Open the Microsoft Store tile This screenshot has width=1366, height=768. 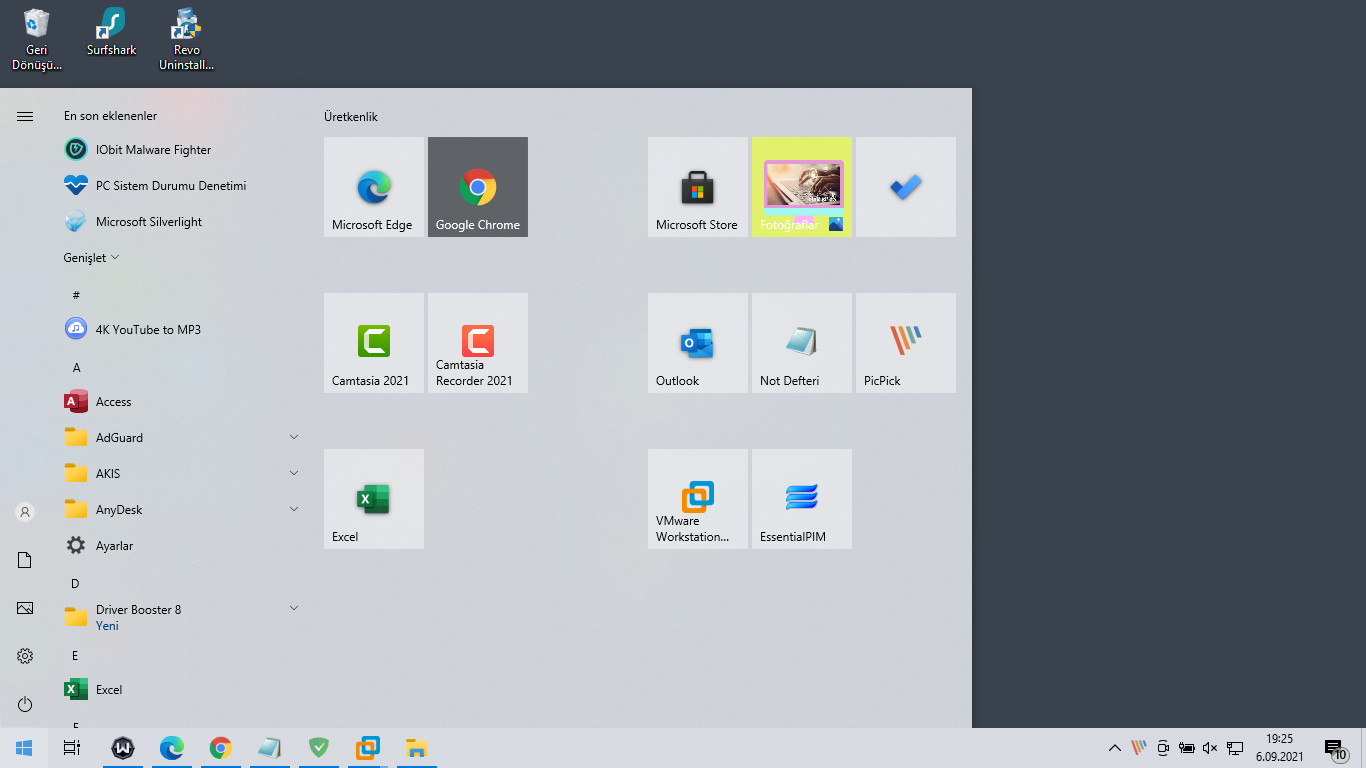[698, 187]
